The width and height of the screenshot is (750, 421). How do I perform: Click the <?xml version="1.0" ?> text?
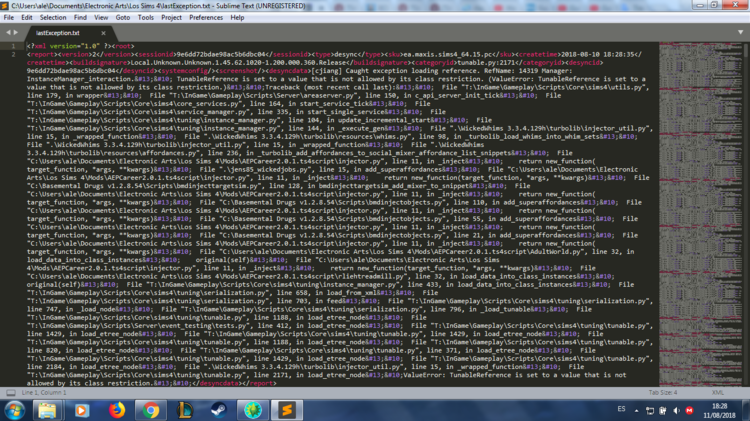pyautogui.click(x=70, y=46)
